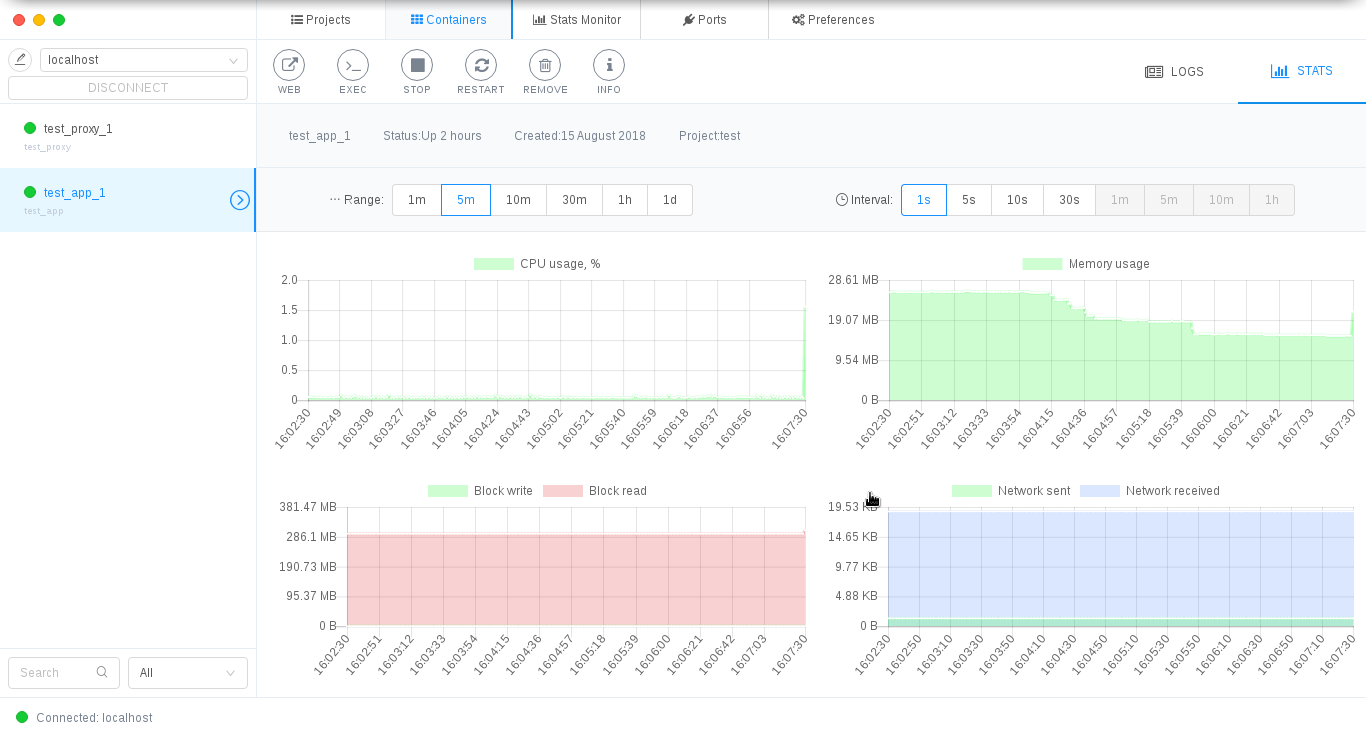
Task: Open the Preferences tab
Action: click(833, 20)
